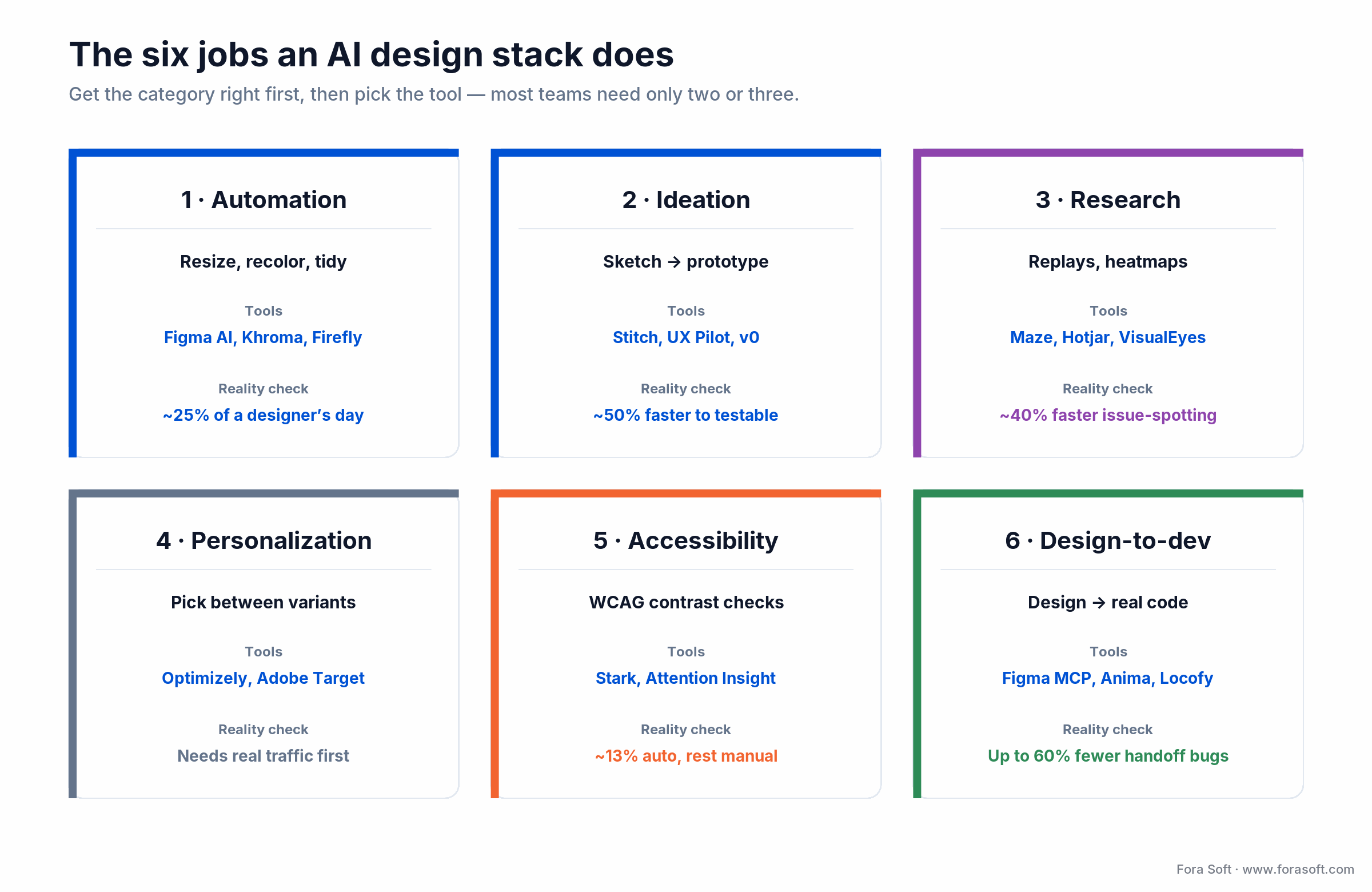Click 'Up to 60% fewer handoff bugs'
This screenshot has width=1372, height=892.
point(1108,756)
